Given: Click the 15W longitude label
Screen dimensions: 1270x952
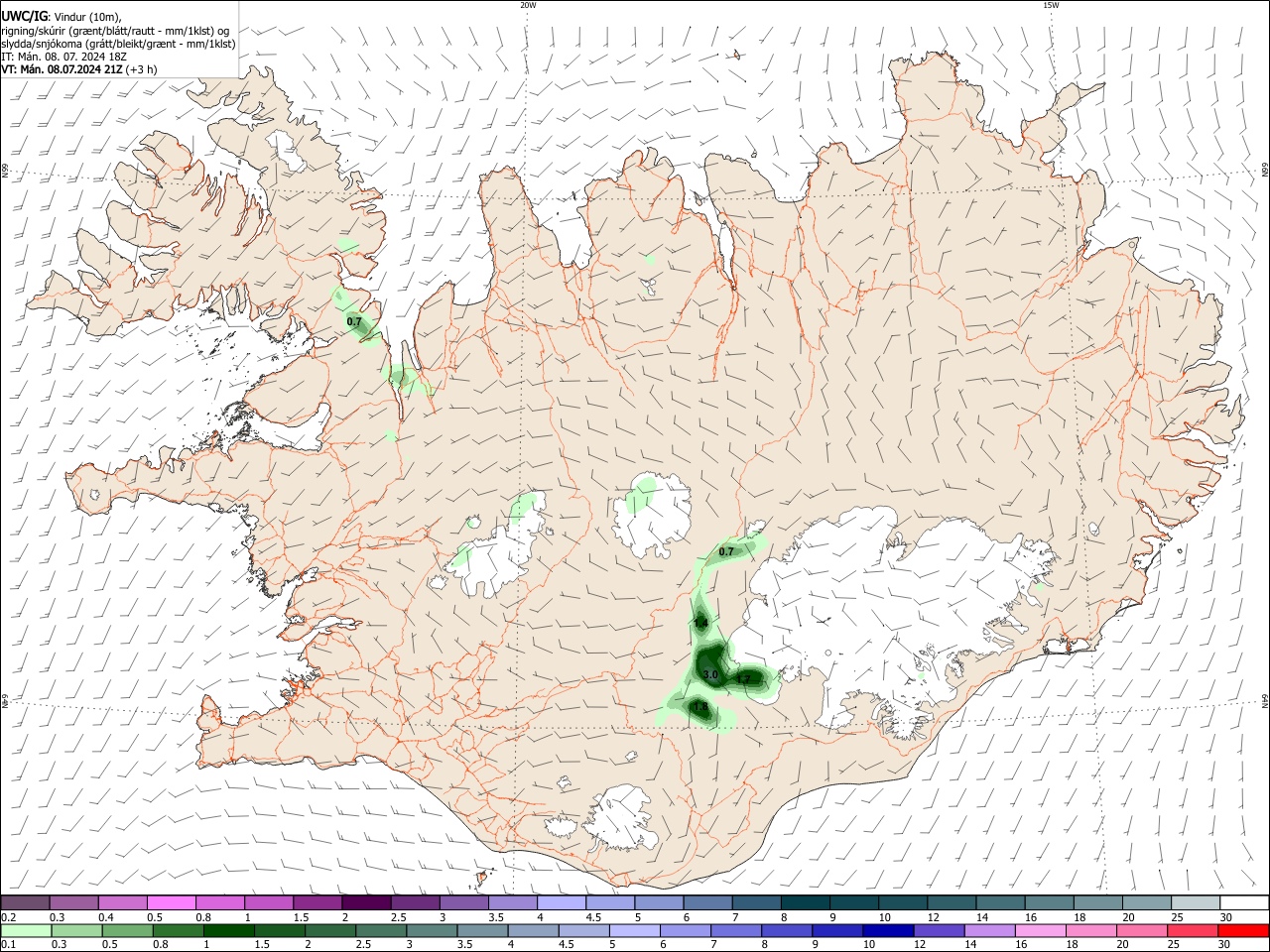Looking at the screenshot, I should (x=1051, y=5).
